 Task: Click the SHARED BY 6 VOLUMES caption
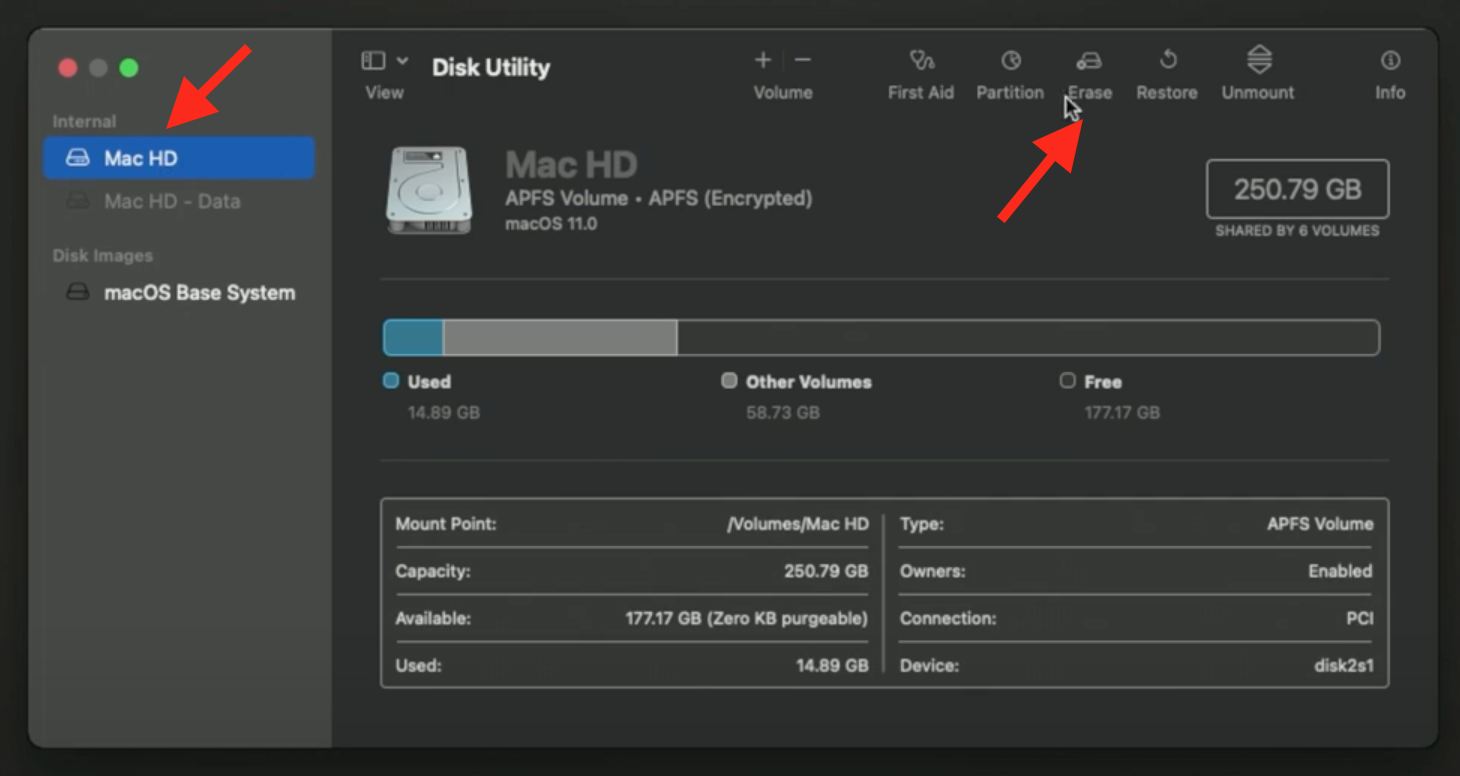pos(1297,231)
